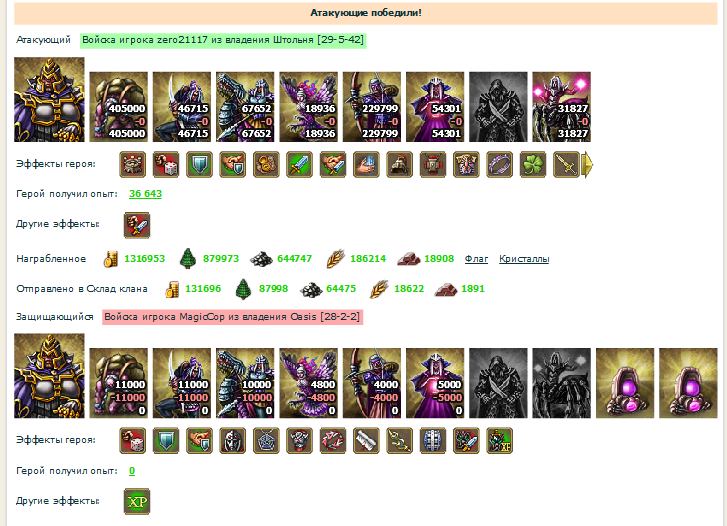Click the red dice effect in attacker's row
This screenshot has height=526, width=727.
pyautogui.click(x=166, y=165)
